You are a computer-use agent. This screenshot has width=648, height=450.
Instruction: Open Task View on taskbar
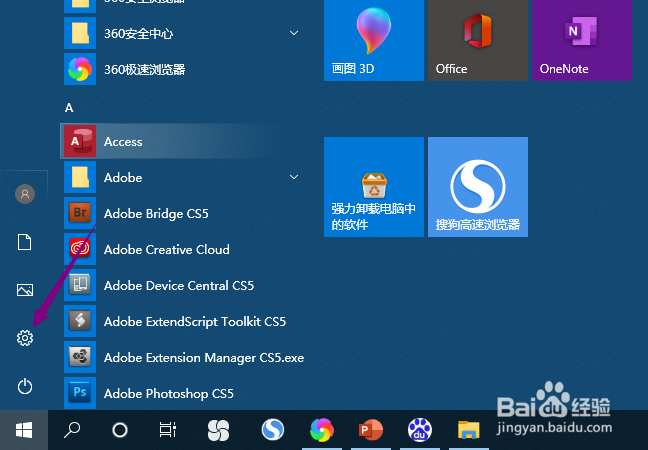pyautogui.click(x=168, y=430)
